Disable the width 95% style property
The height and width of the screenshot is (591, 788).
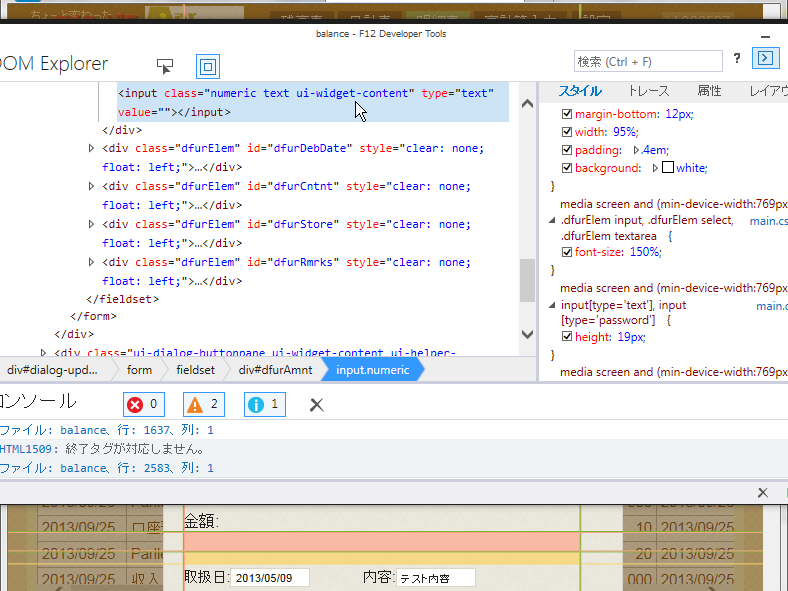pos(568,132)
